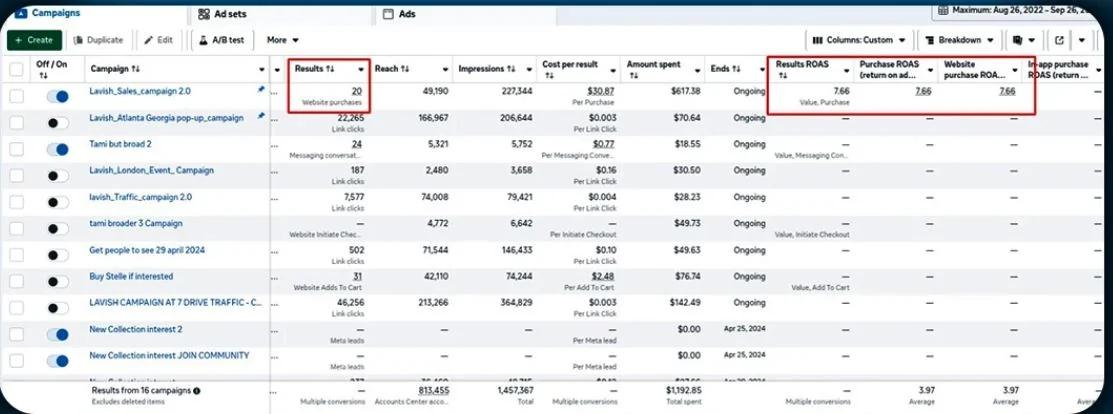Click the sort arrows under Results ROAS

pos(782,74)
